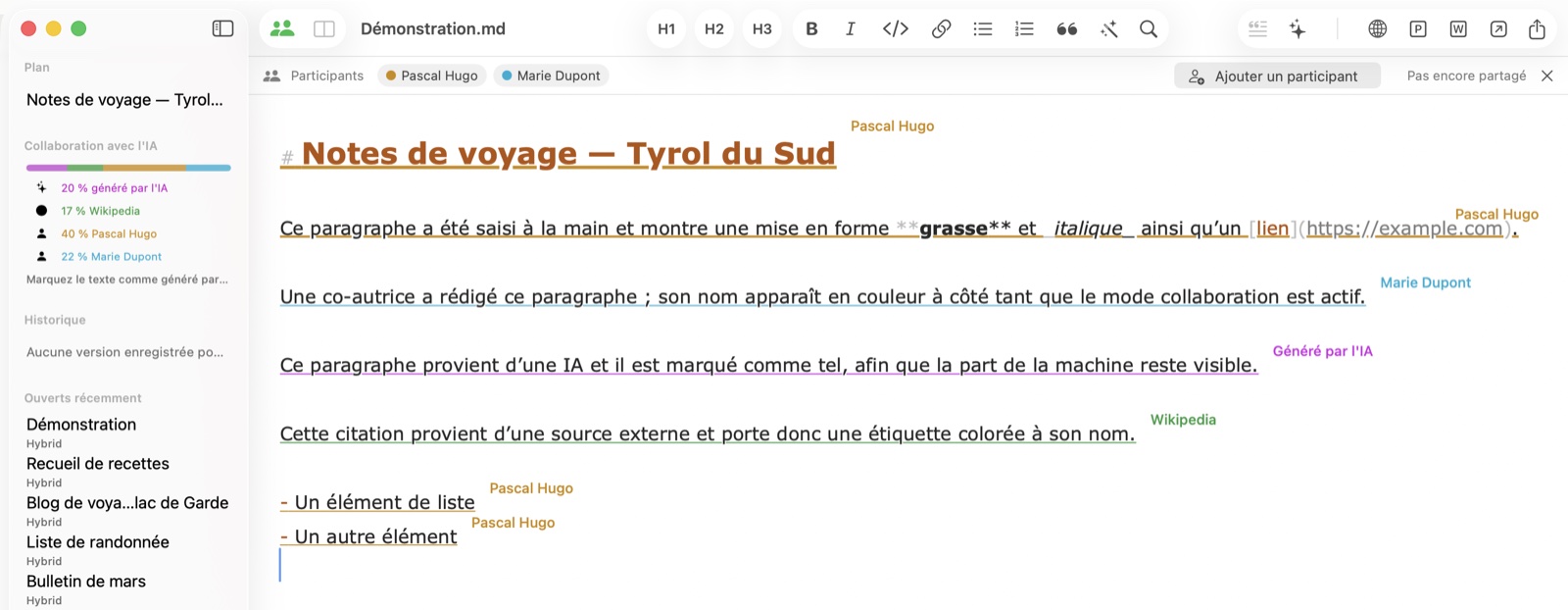Open recent document Blog de voya...lac de Garde

(x=127, y=503)
